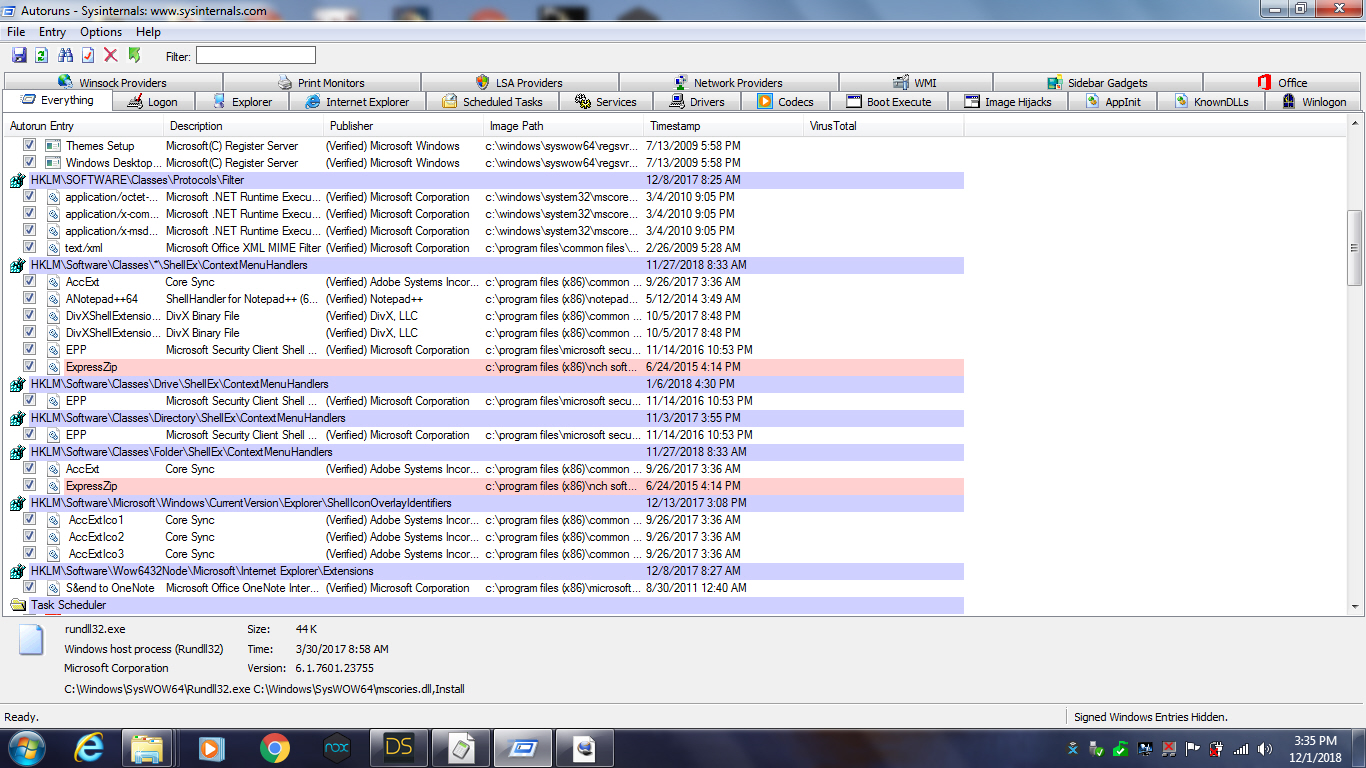This screenshot has width=1366, height=768.
Task: Click the scrollbar down arrow
Action: click(x=1356, y=606)
